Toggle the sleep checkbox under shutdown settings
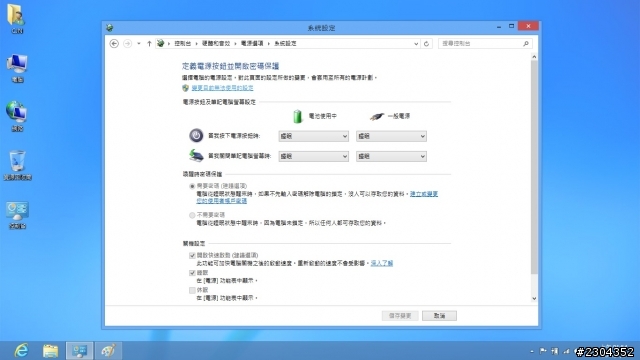This screenshot has height=360, width=640. point(192,273)
